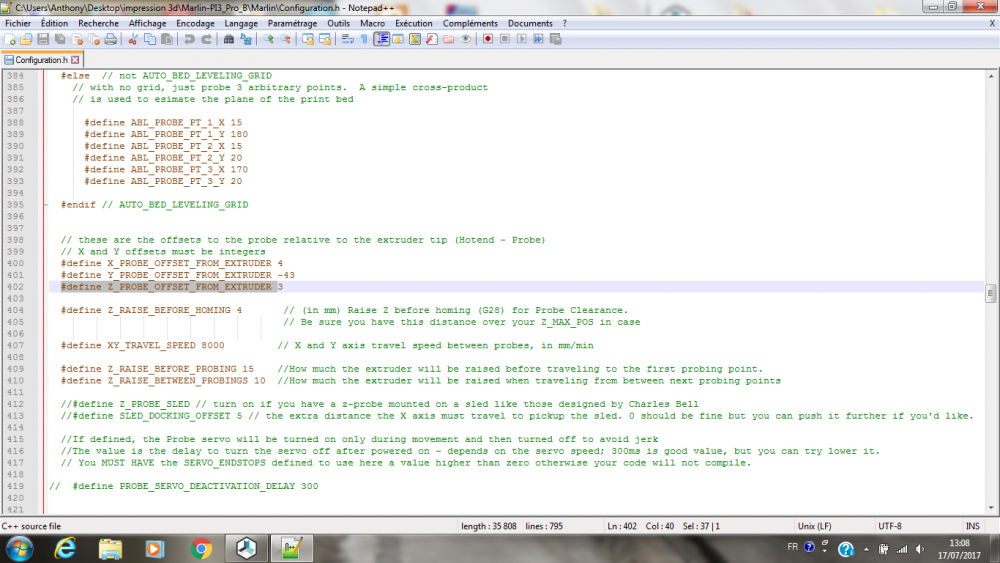Viewport: 1000px width, 563px height.
Task: Create a new document with New icon
Action: click(x=10, y=40)
